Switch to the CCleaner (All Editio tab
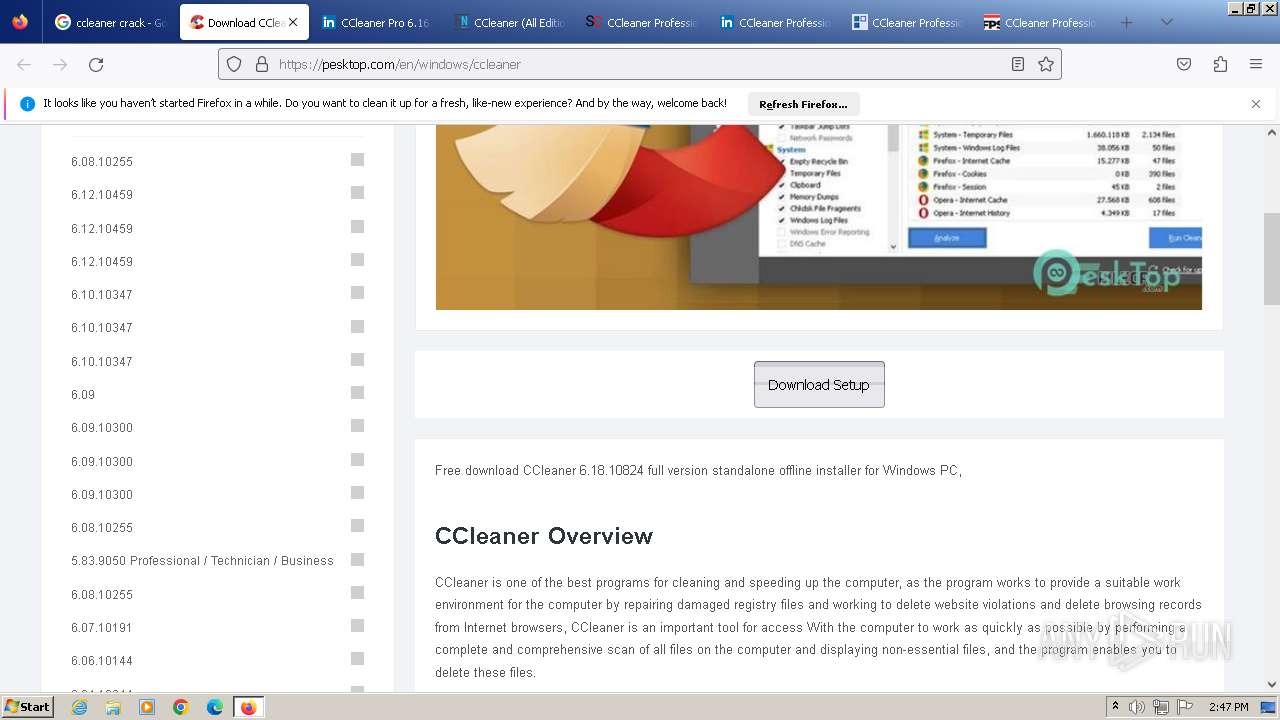 point(510,22)
